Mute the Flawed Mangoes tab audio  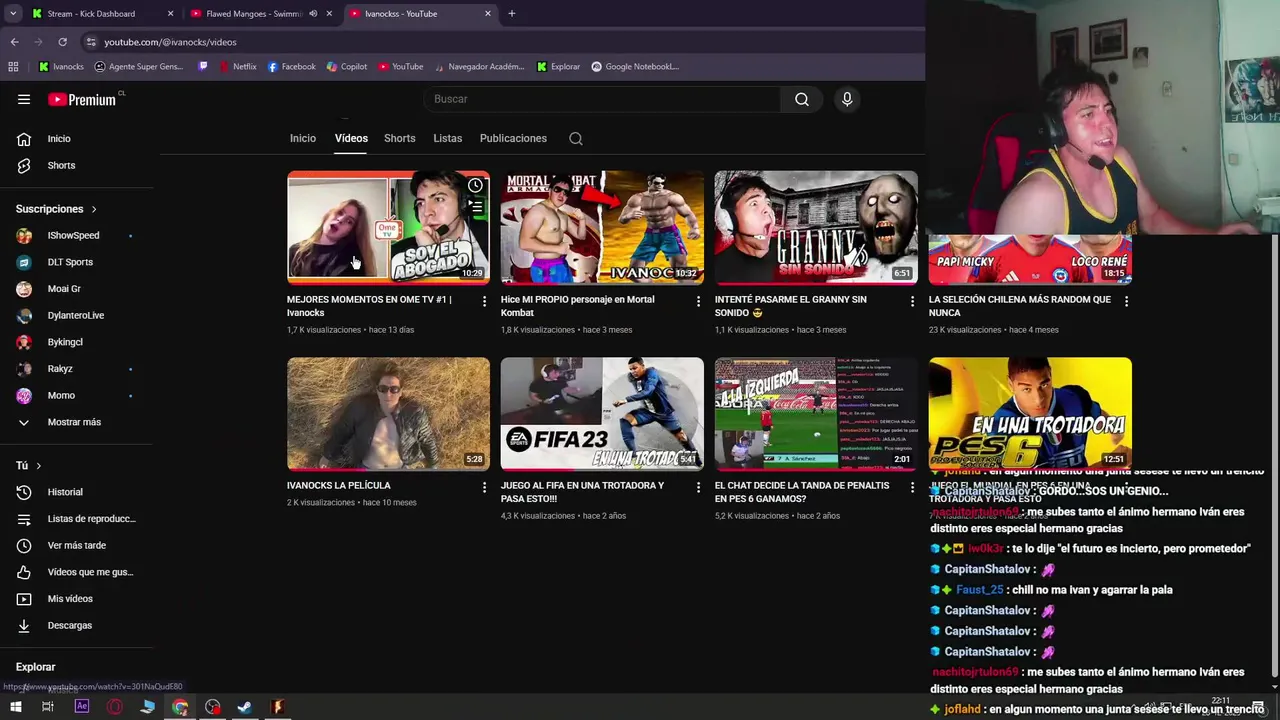(x=313, y=14)
